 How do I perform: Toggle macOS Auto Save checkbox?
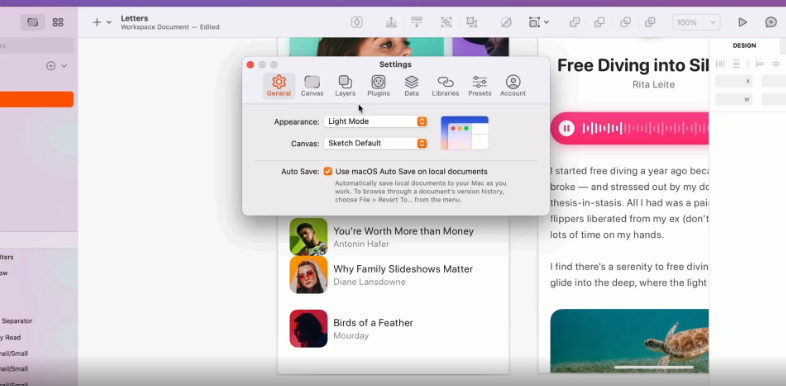(x=328, y=171)
